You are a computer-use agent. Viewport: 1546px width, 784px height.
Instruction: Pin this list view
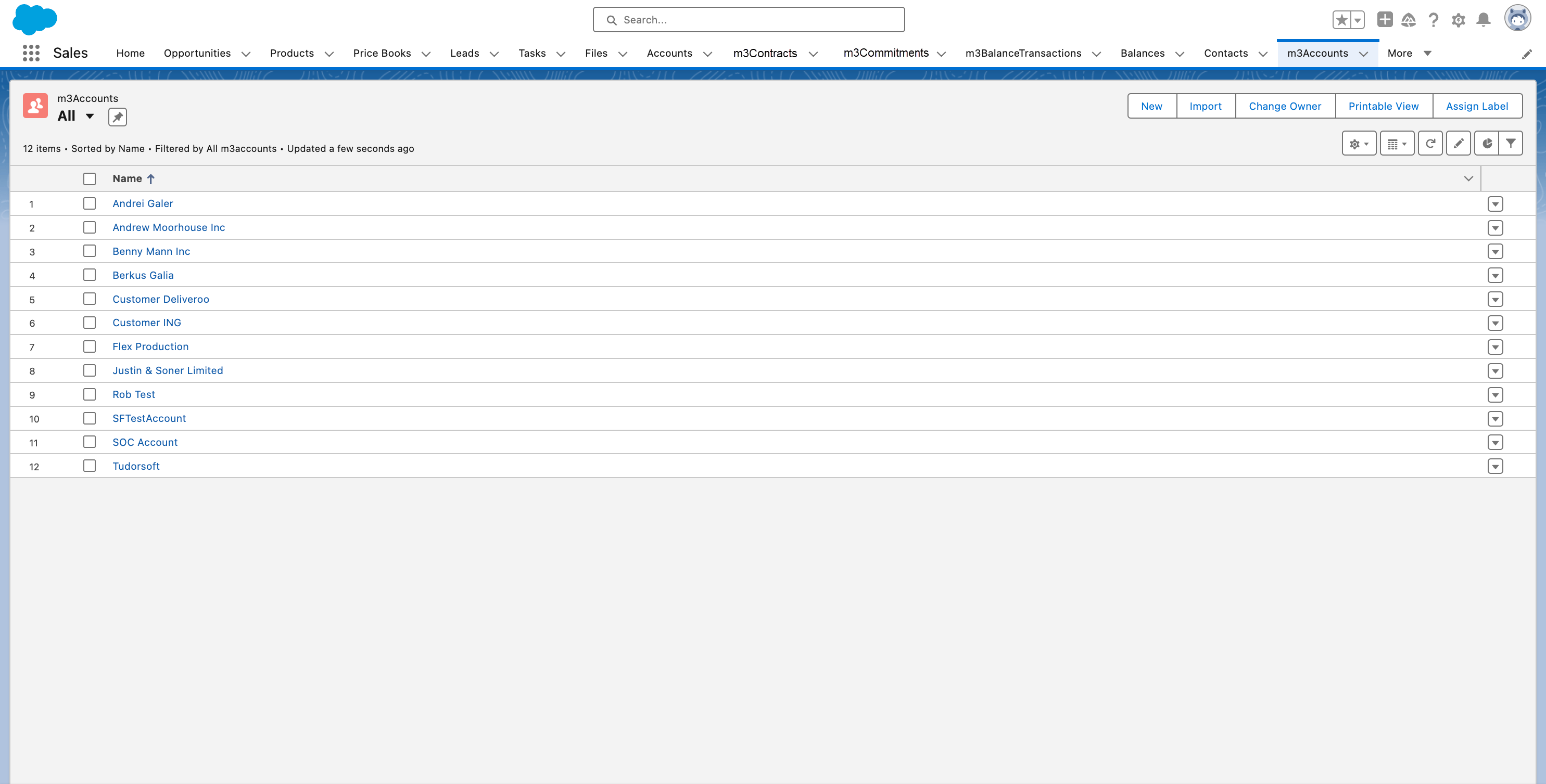[x=118, y=117]
